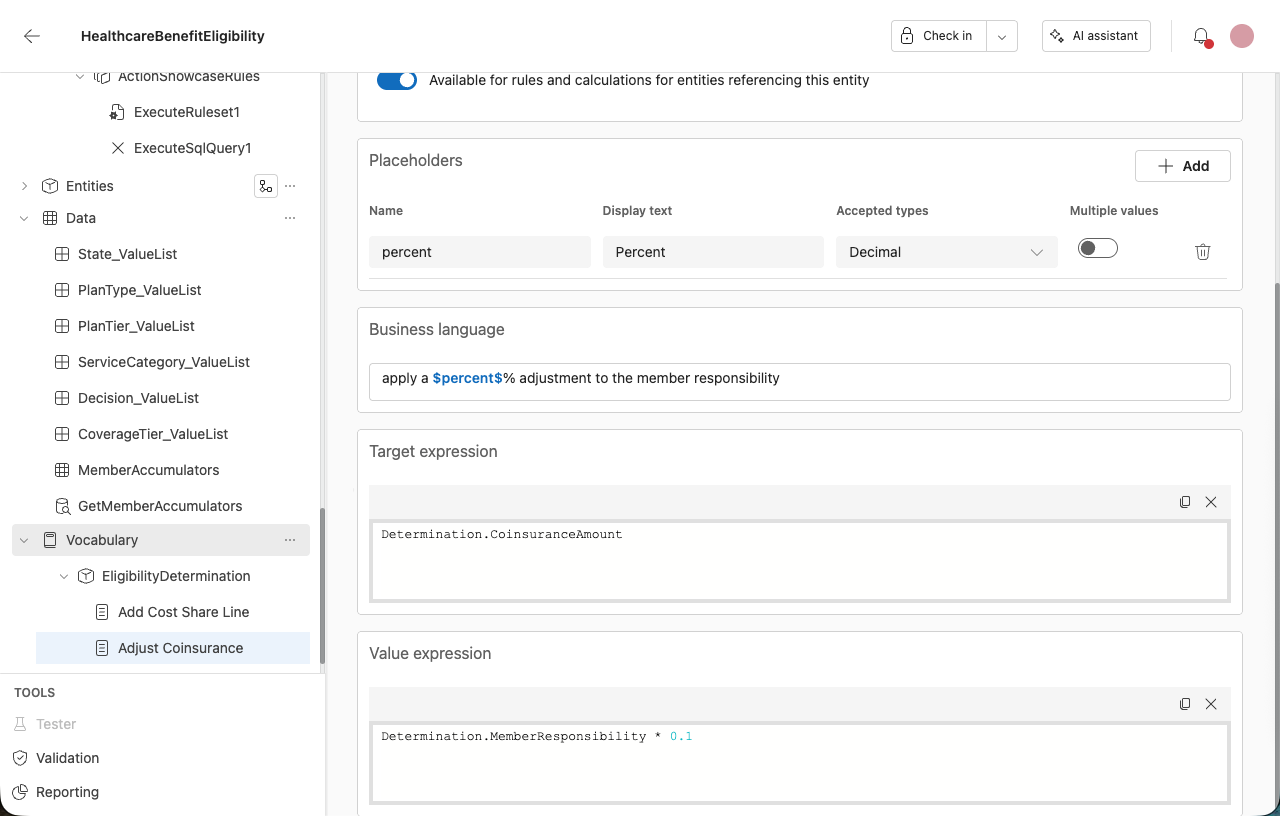Image resolution: width=1280 pixels, height=816 pixels.
Task: Add a new placeholder
Action: 1183,166
